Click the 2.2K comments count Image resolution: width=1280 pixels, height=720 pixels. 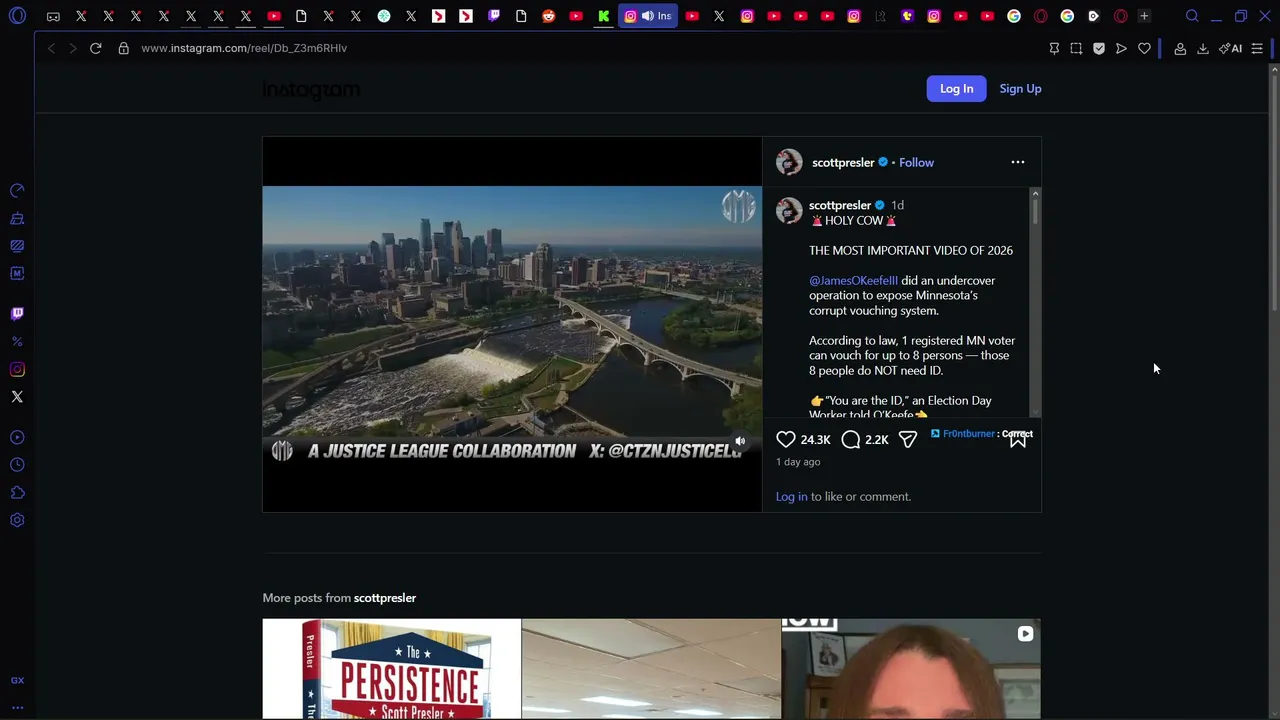(x=877, y=440)
